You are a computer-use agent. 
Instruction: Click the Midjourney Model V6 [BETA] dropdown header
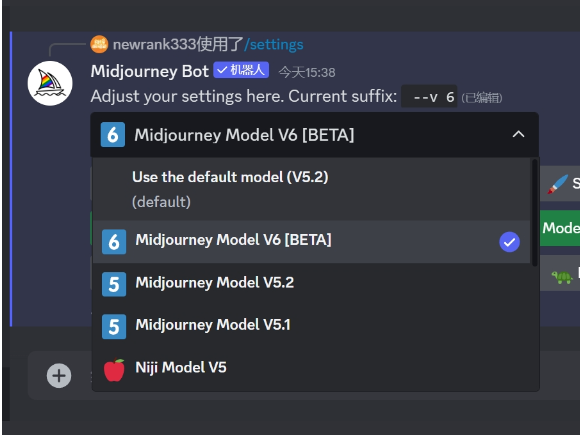314,135
